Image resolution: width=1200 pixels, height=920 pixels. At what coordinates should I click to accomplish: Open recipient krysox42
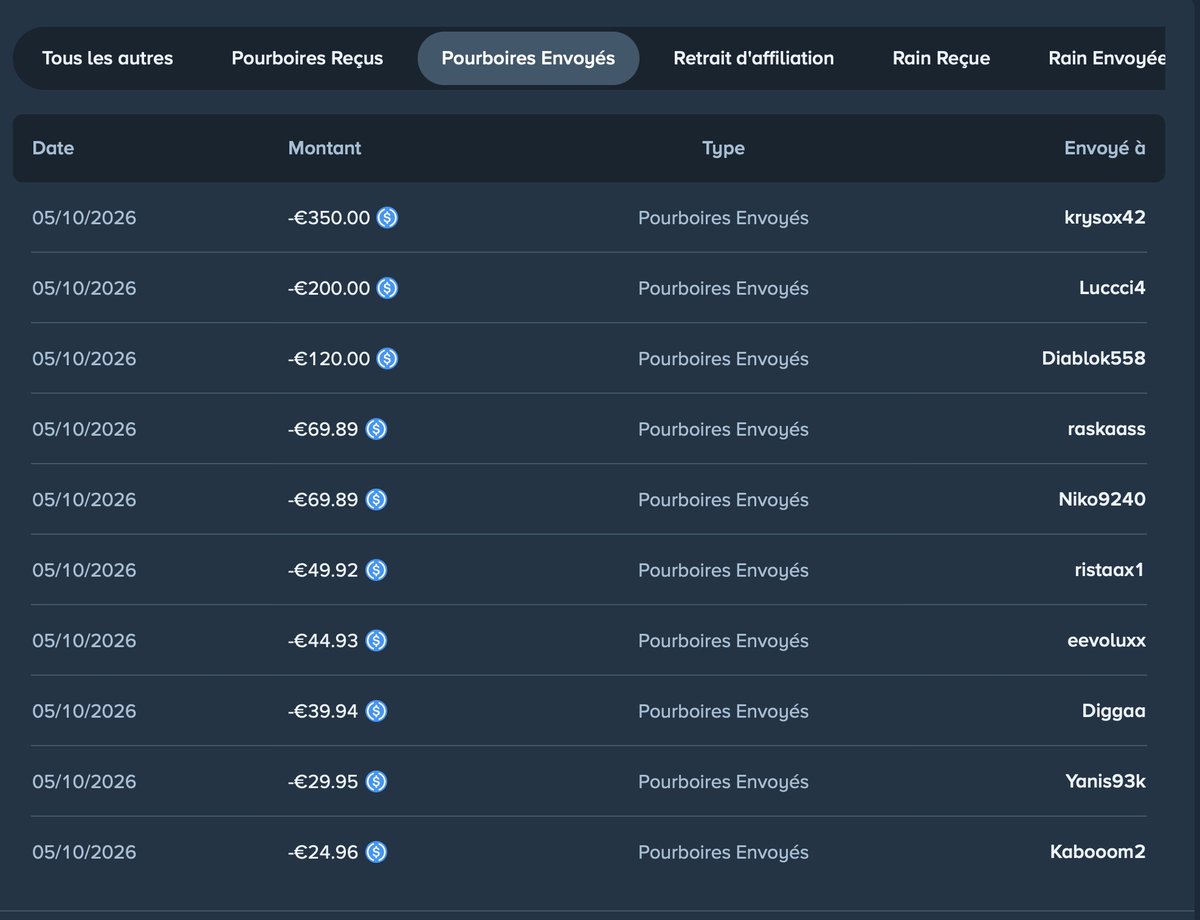[x=1105, y=218]
